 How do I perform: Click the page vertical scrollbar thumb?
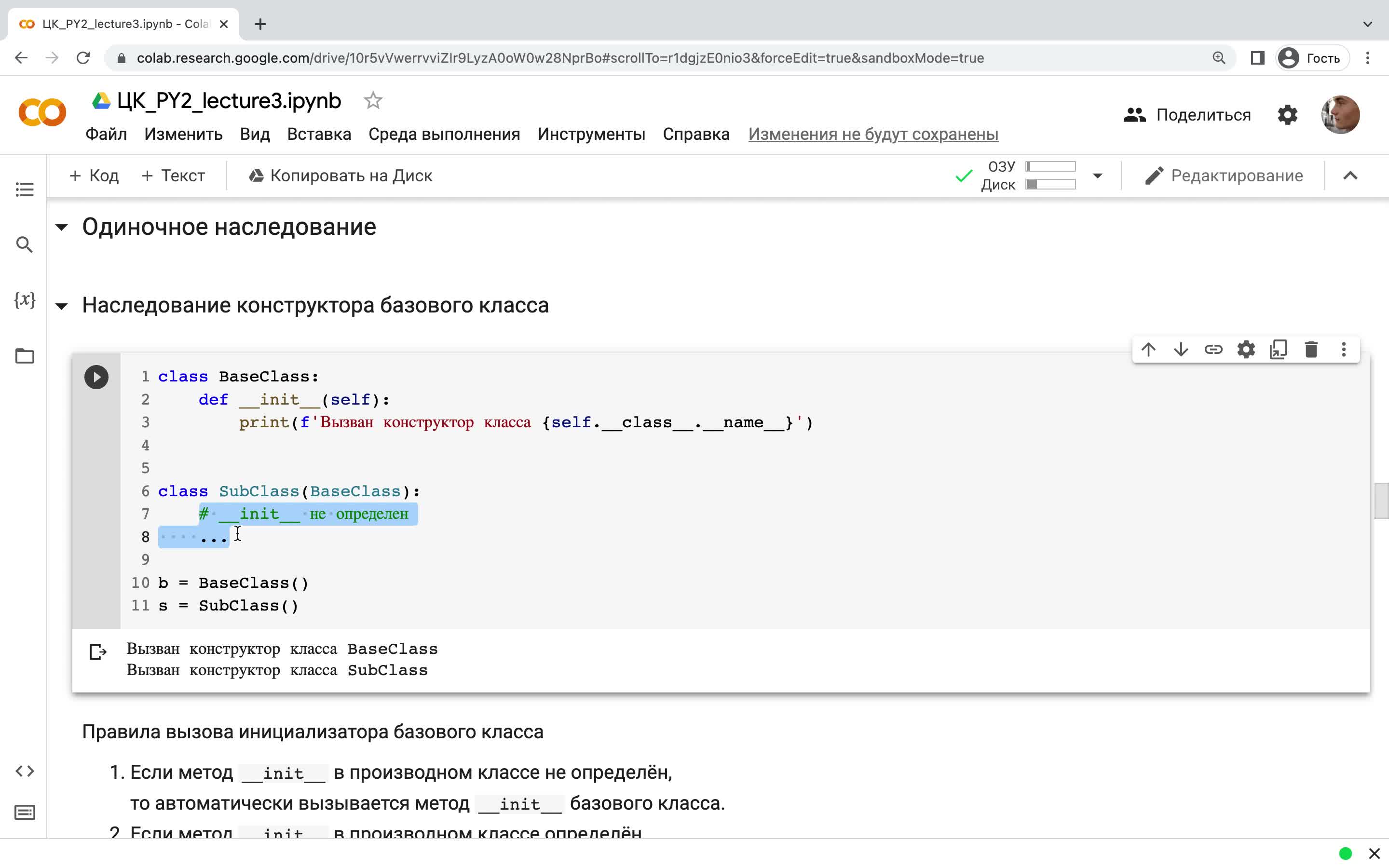click(x=1381, y=501)
